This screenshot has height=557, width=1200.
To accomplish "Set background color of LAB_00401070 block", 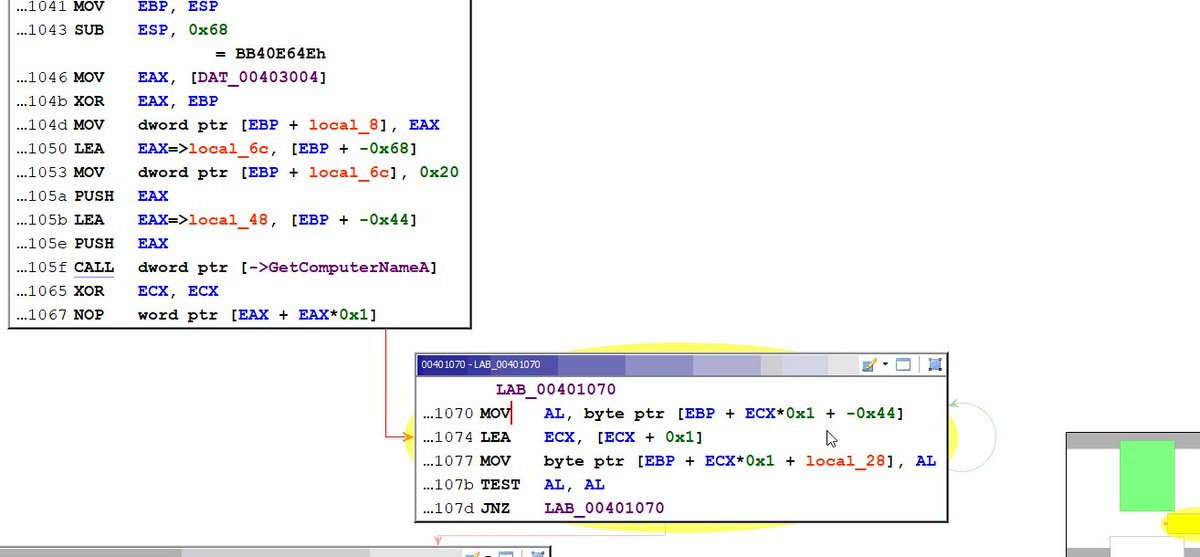I will pyautogui.click(x=868, y=365).
